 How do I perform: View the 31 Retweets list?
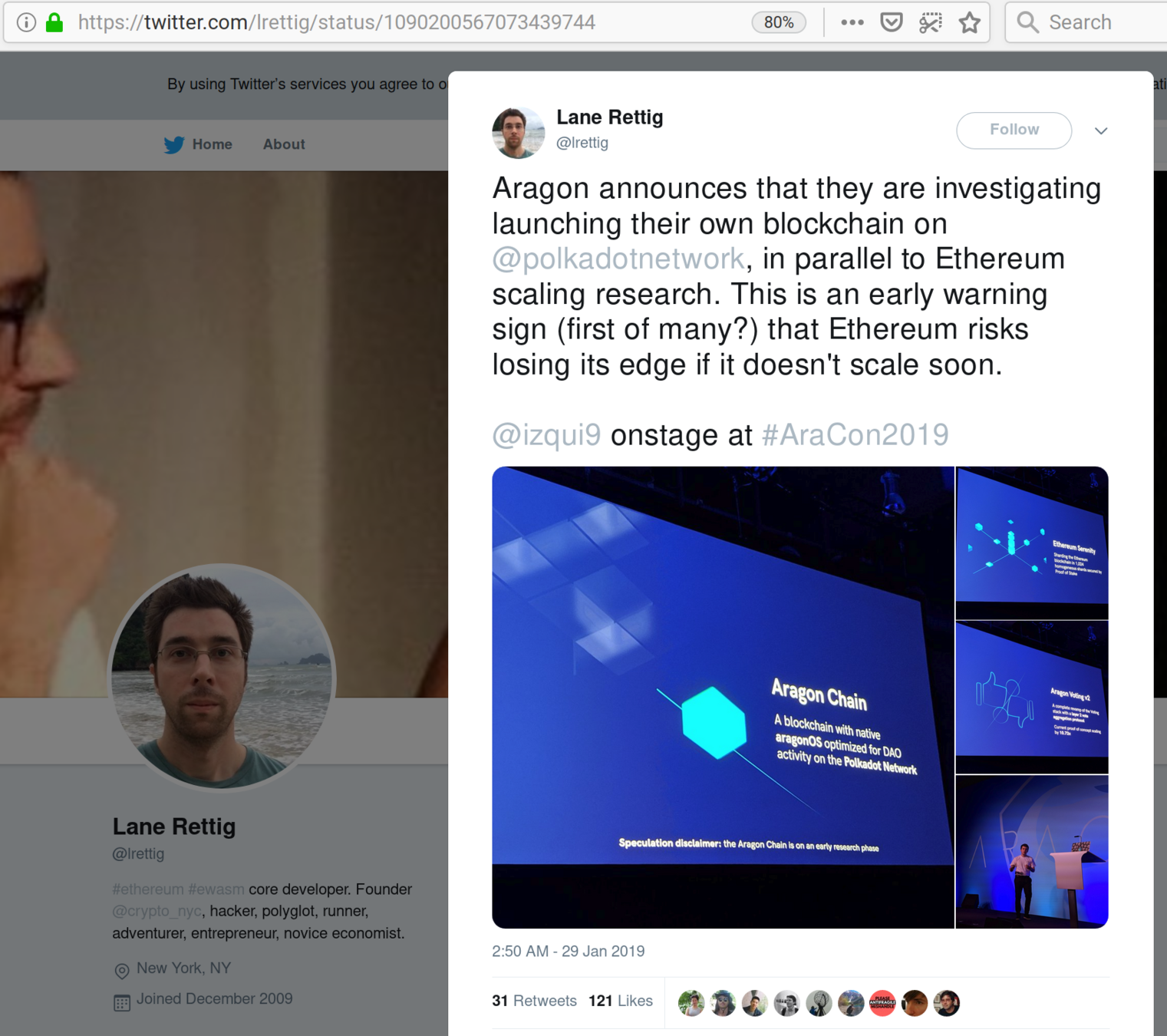[534, 1001]
